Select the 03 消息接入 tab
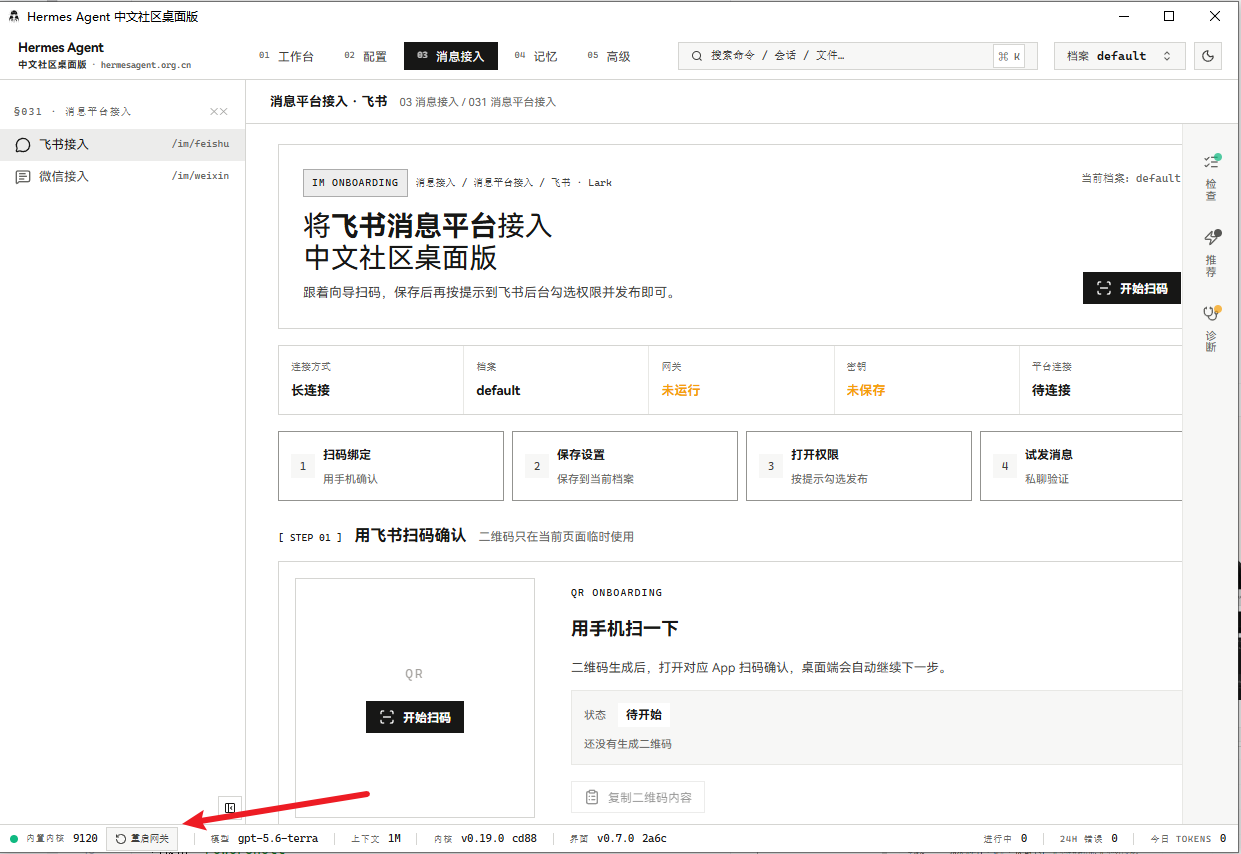This screenshot has height=854, width=1241. pyautogui.click(x=451, y=56)
